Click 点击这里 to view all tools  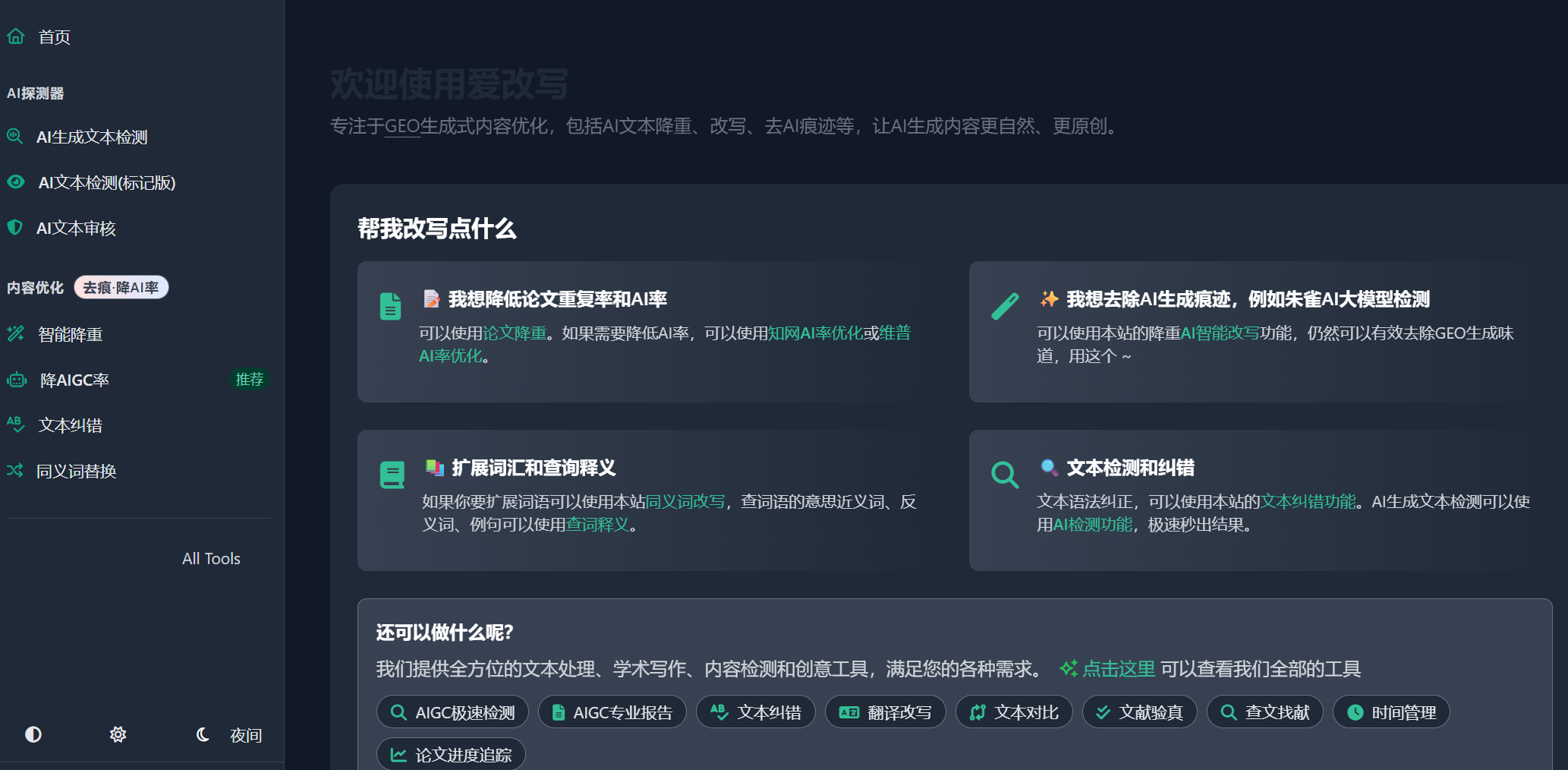pyautogui.click(x=1118, y=669)
